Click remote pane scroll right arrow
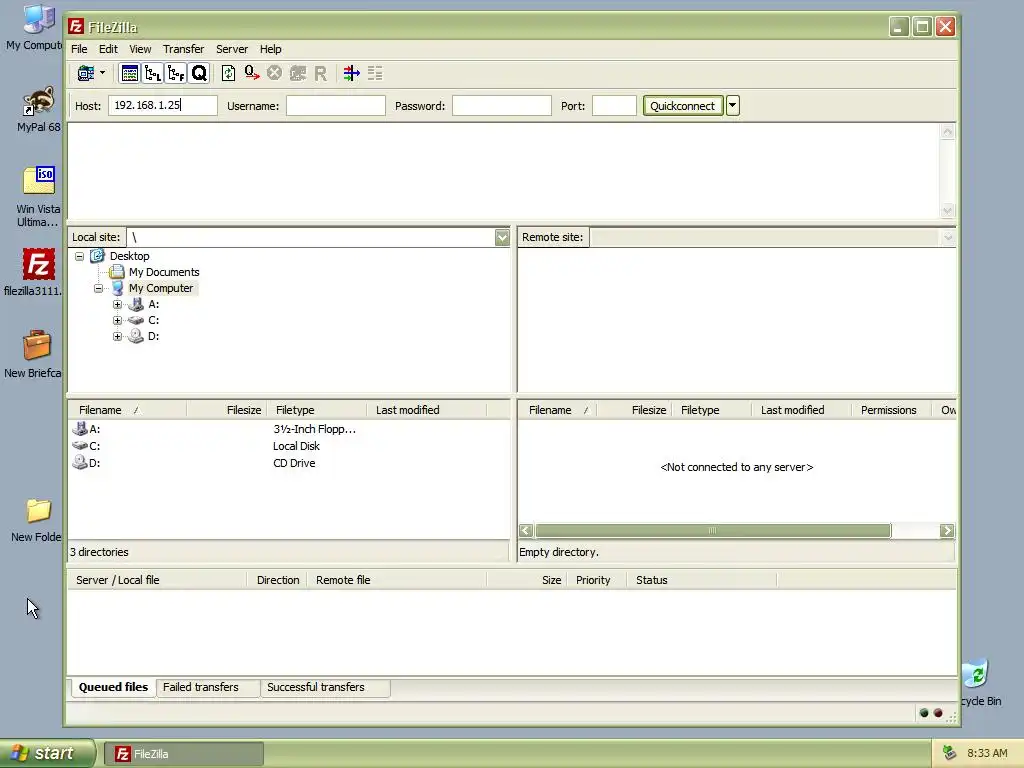The image size is (1024, 768). point(947,530)
